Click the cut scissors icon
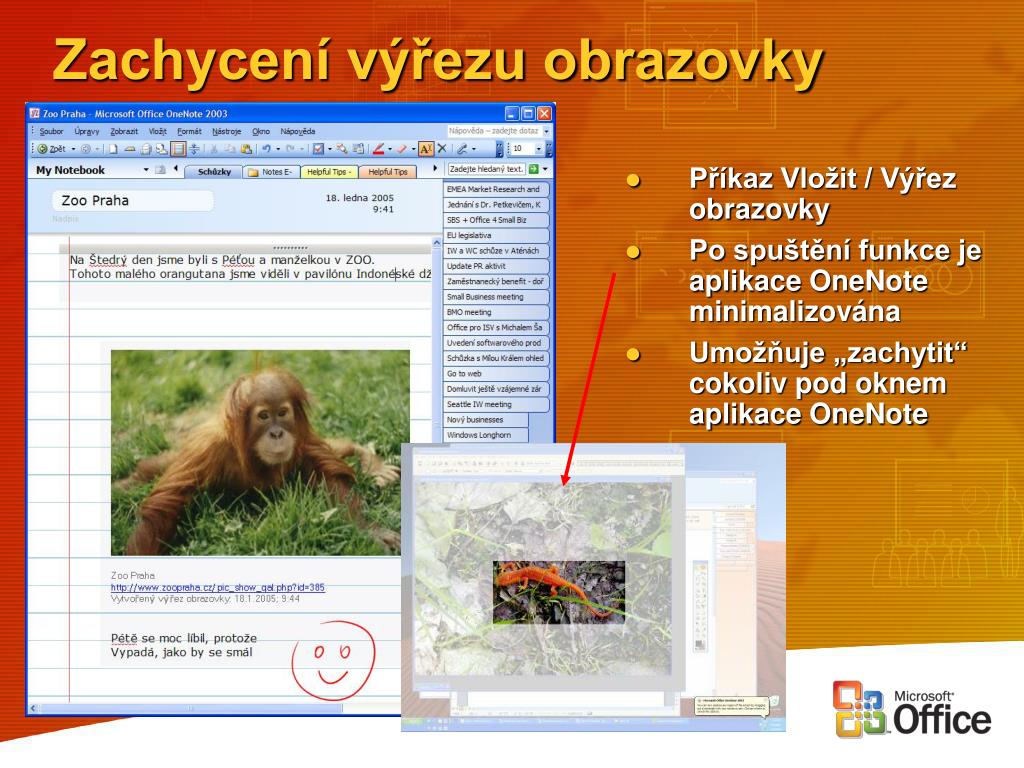The height and width of the screenshot is (768, 1024). tap(214, 149)
